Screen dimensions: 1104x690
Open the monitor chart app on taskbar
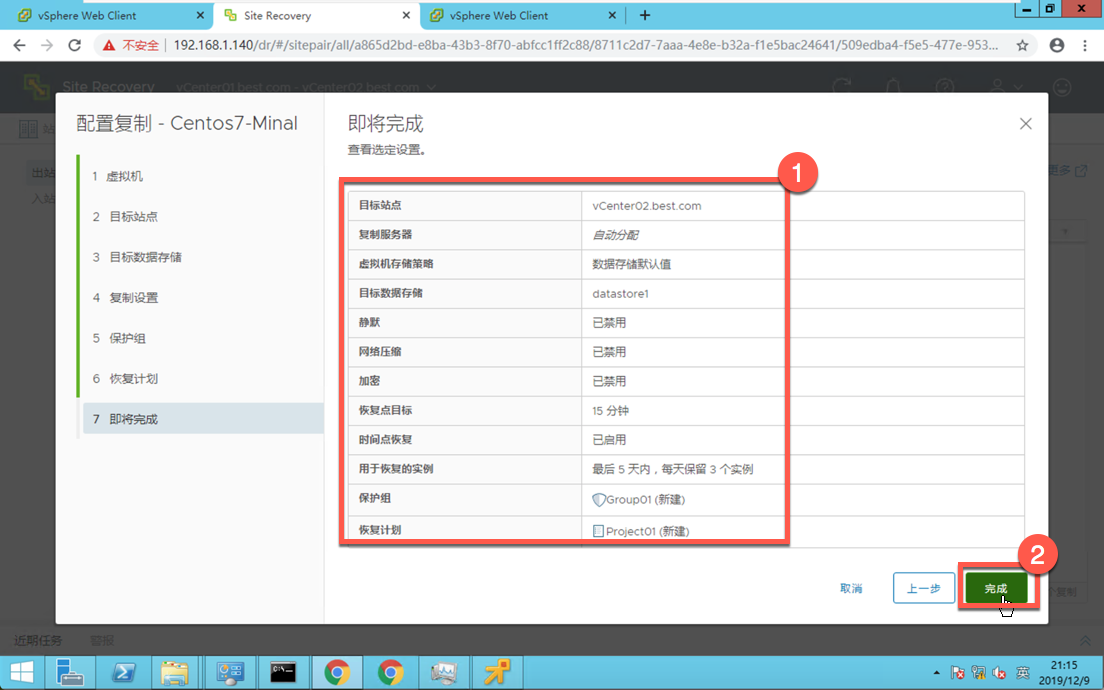[x=444, y=672]
